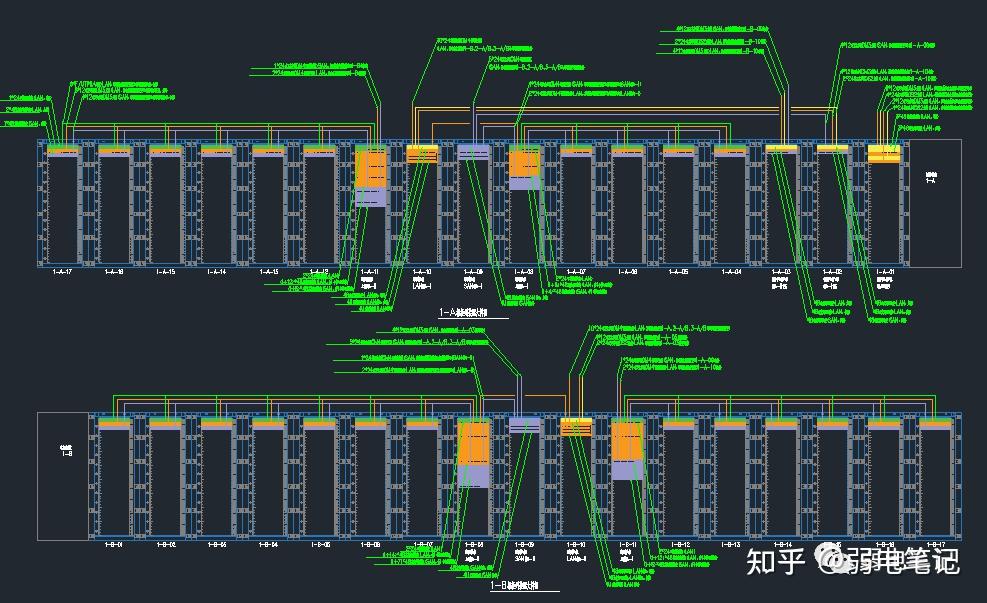Click the underlined 1-B row drawing title
The height and width of the screenshot is (603, 987).
click(x=515, y=585)
